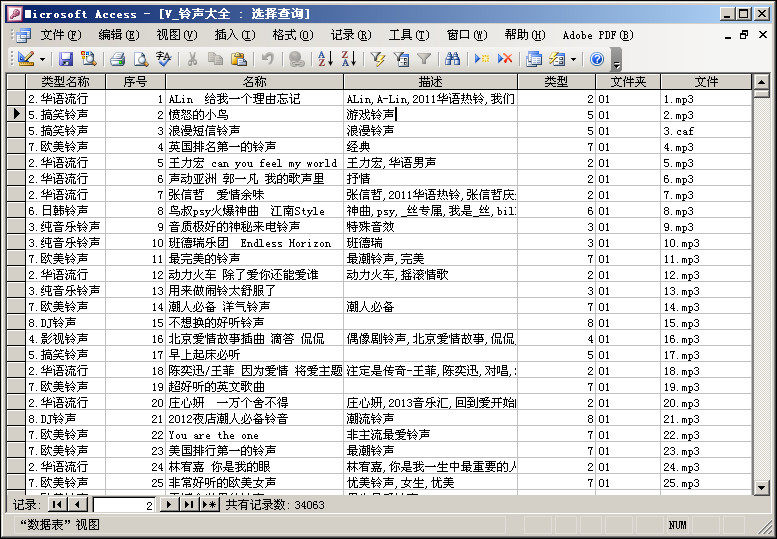The height and width of the screenshot is (539, 777).
Task: Open the 编辑(E) menu
Action: [119, 35]
